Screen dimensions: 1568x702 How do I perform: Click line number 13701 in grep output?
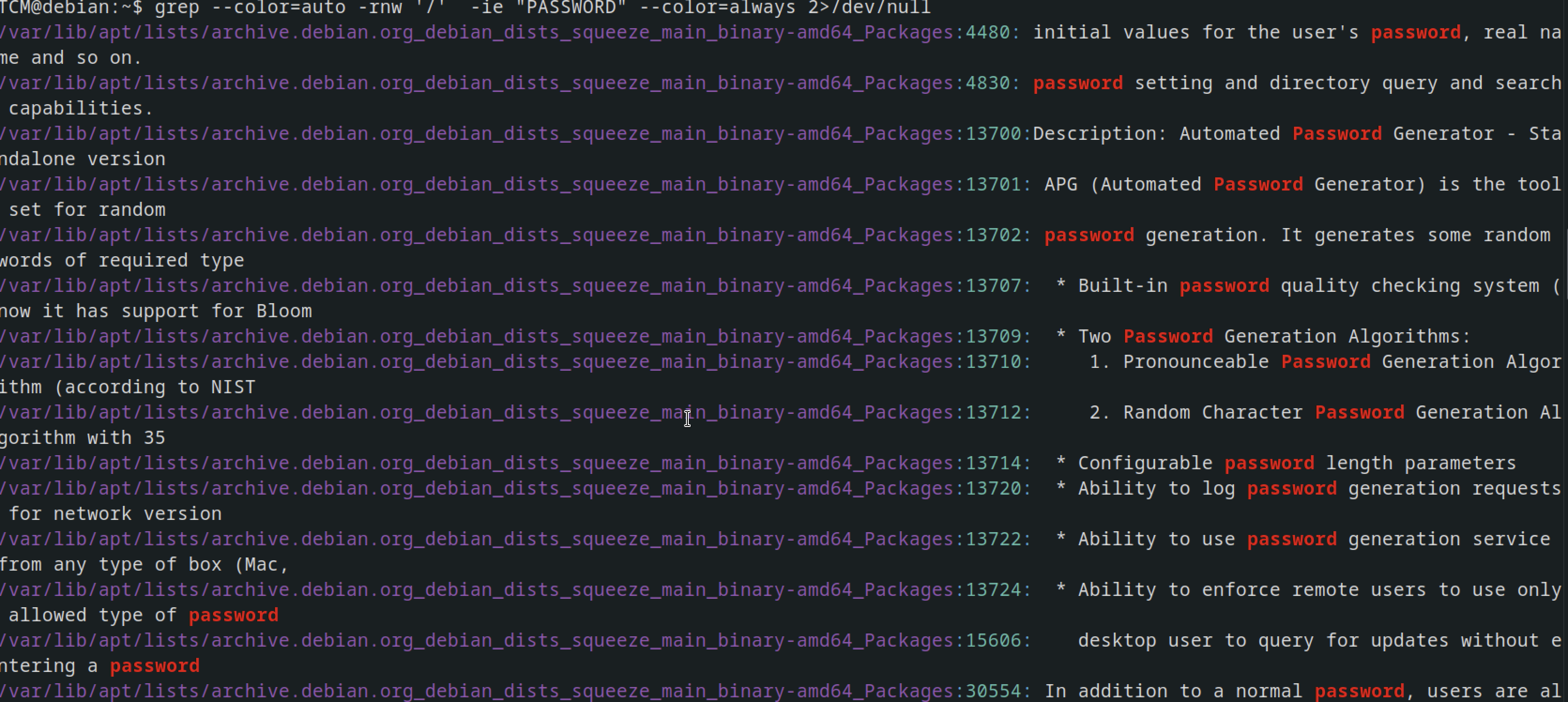pyautogui.click(x=994, y=184)
